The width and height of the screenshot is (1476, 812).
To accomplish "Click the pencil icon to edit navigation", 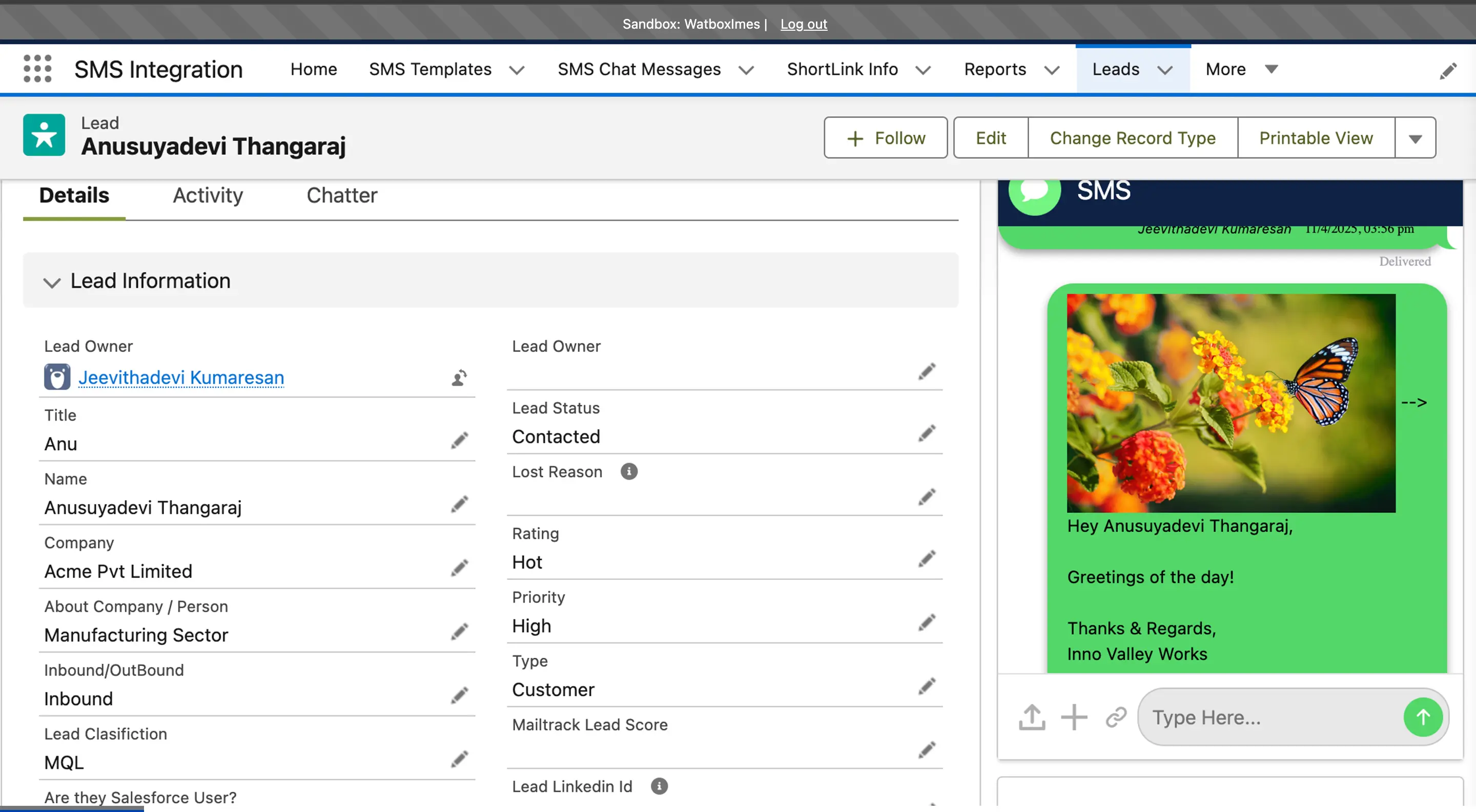I will (x=1447, y=71).
